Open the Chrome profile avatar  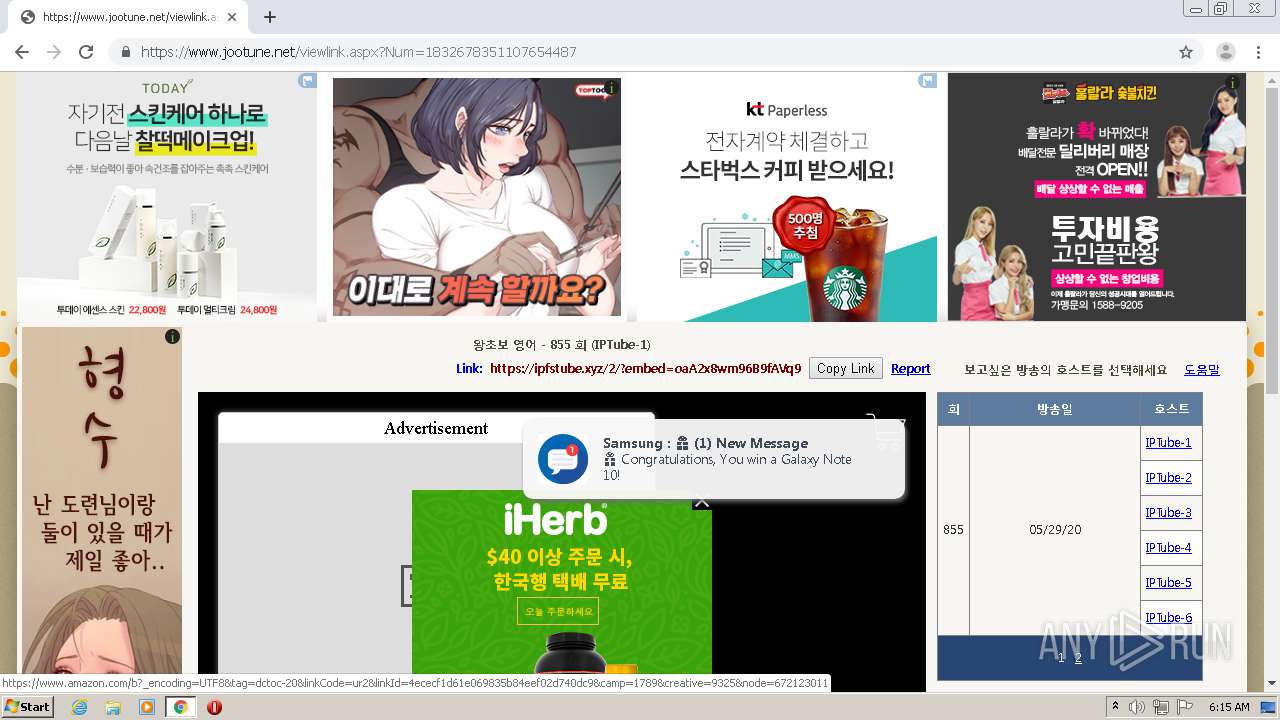coord(1226,52)
